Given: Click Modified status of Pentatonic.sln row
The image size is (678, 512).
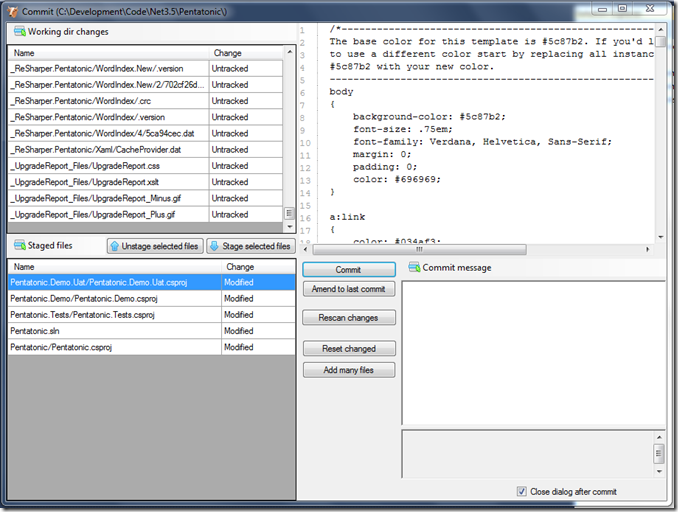Looking at the screenshot, I should tap(239, 331).
